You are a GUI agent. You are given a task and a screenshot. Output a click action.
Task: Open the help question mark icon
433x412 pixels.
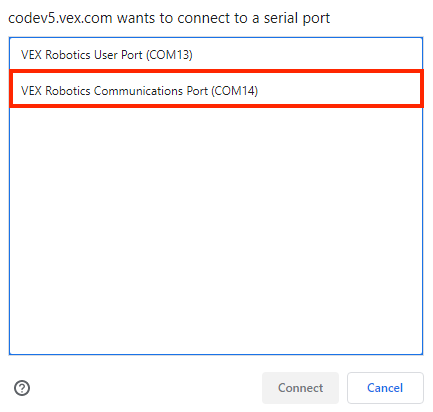[22, 388]
